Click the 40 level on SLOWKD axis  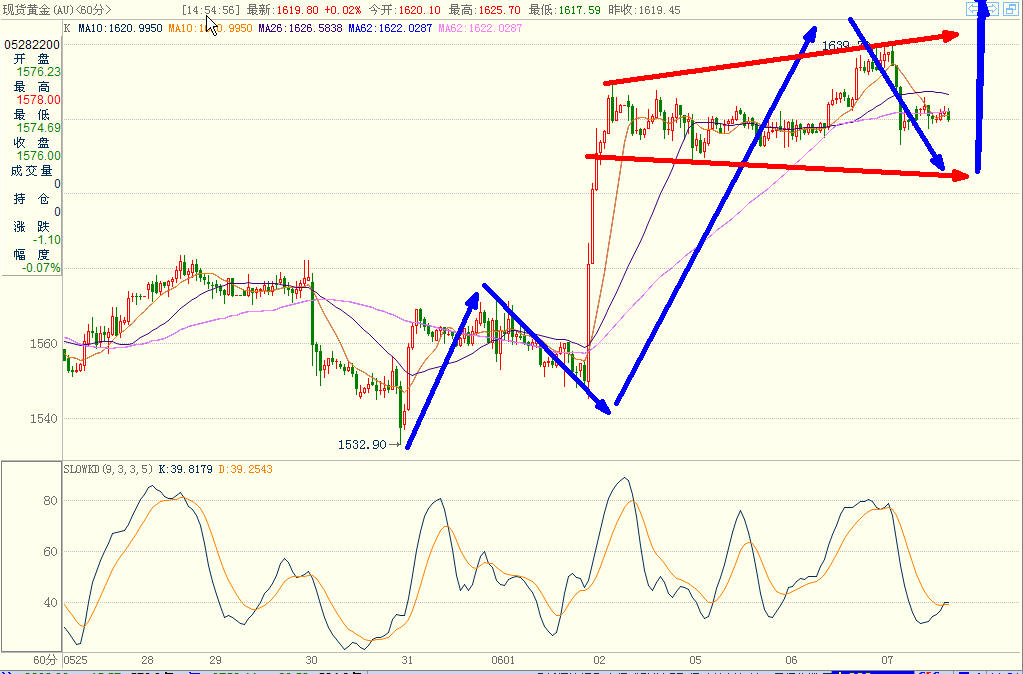coord(50,602)
